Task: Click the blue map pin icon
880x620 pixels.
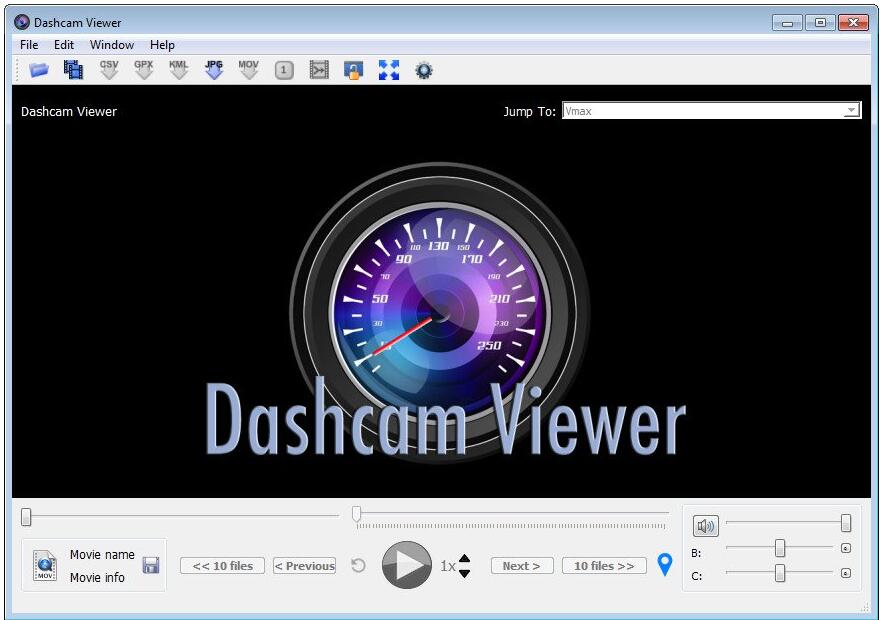Action: click(x=664, y=564)
